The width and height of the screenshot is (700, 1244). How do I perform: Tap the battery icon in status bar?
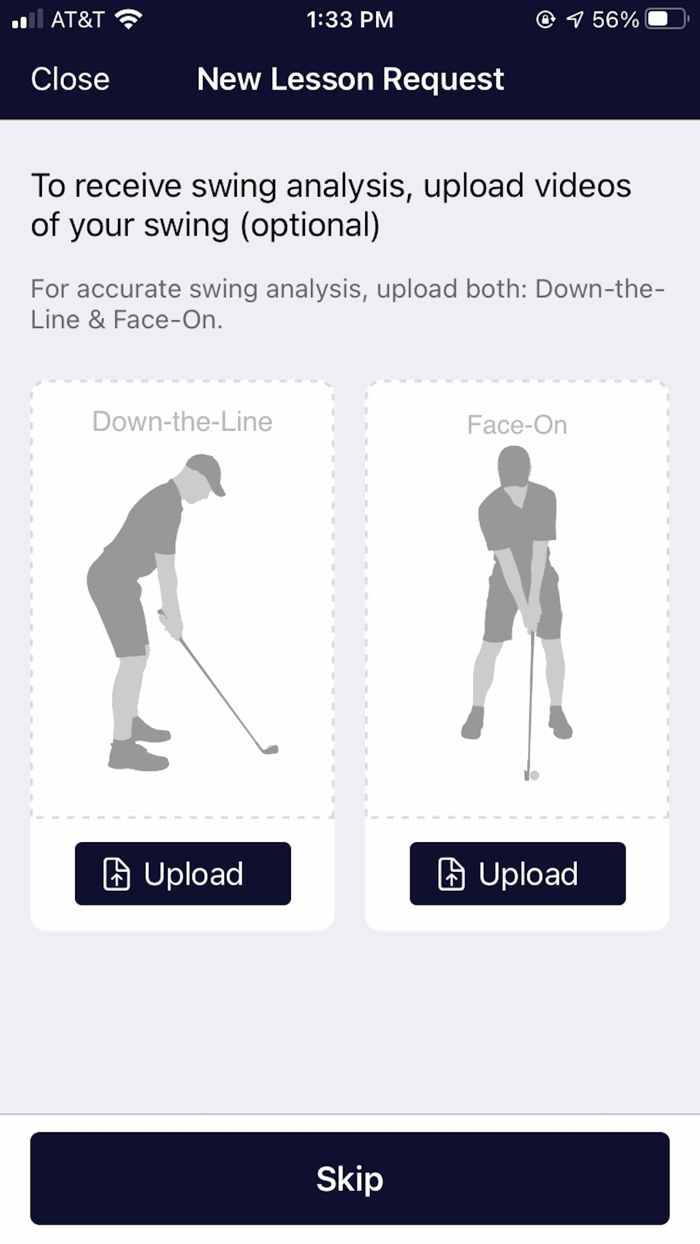(666, 19)
